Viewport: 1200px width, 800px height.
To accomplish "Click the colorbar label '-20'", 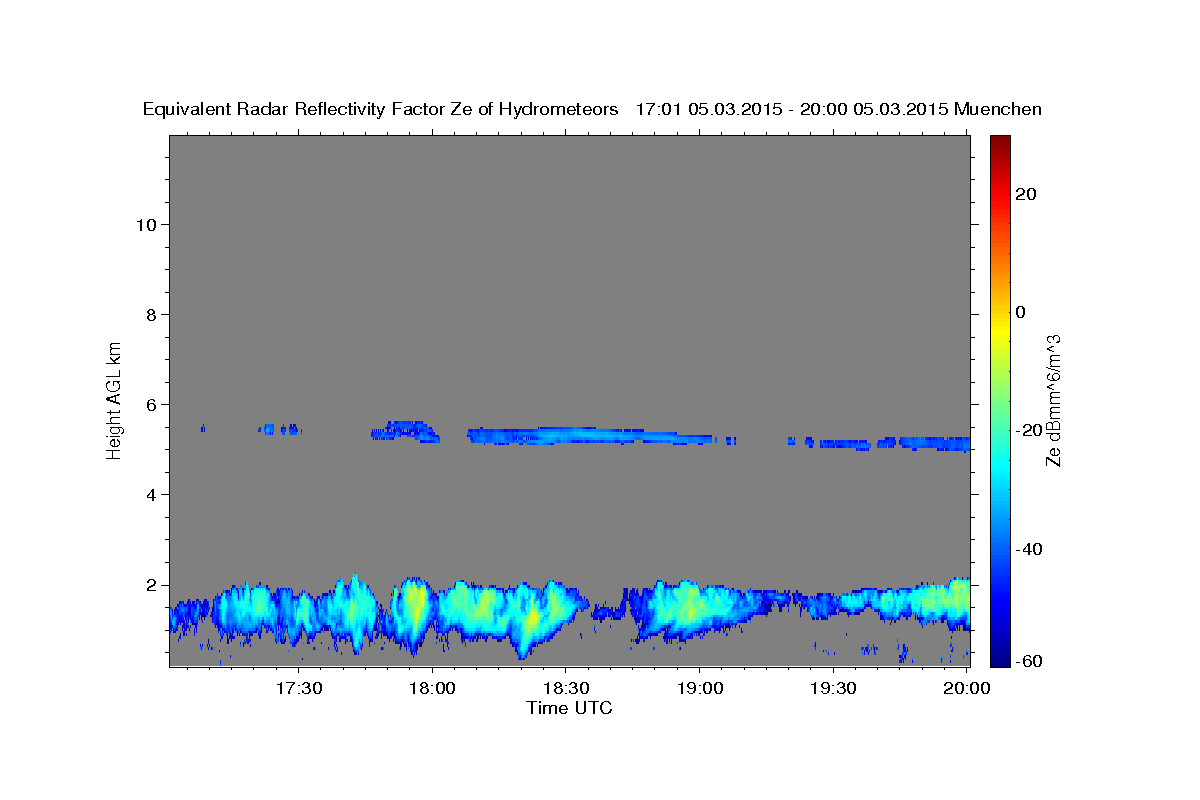I will (1029, 430).
